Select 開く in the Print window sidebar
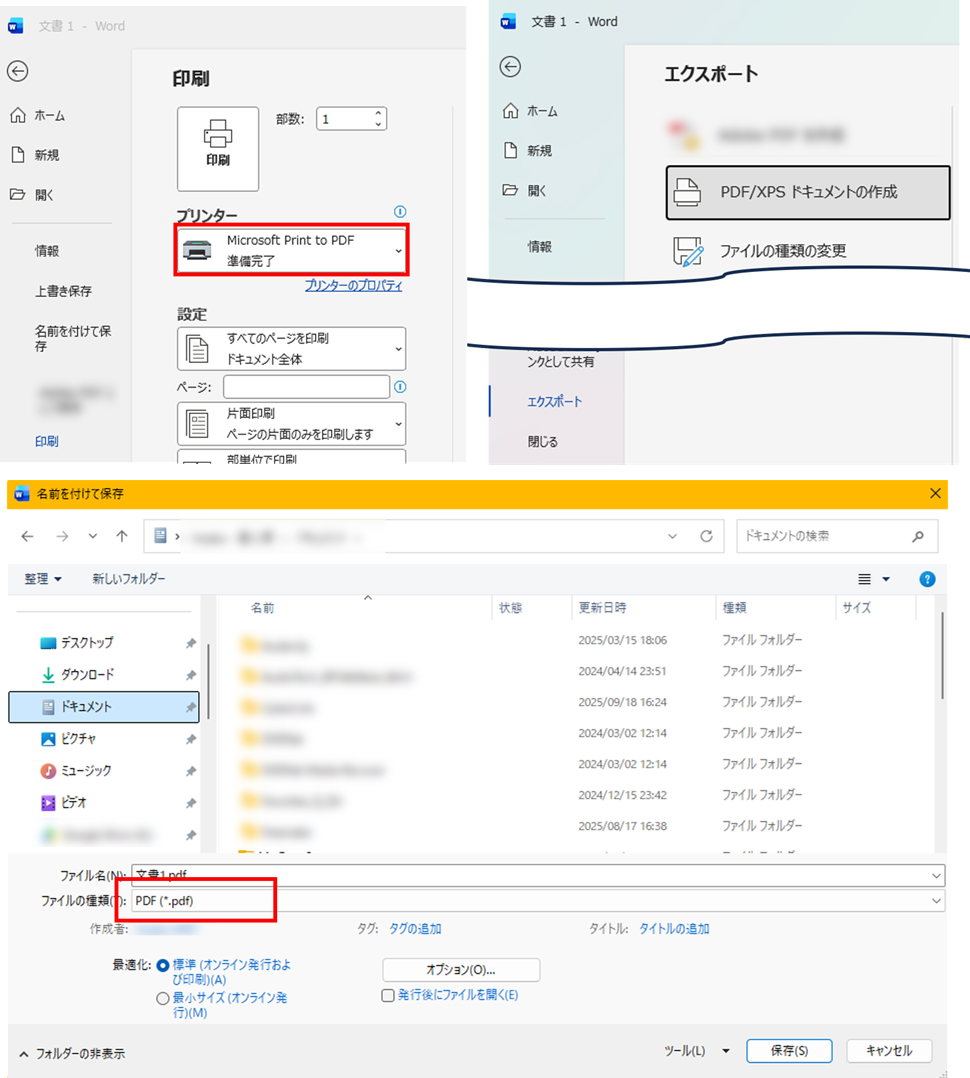The height and width of the screenshot is (1078, 970). coord(34,195)
